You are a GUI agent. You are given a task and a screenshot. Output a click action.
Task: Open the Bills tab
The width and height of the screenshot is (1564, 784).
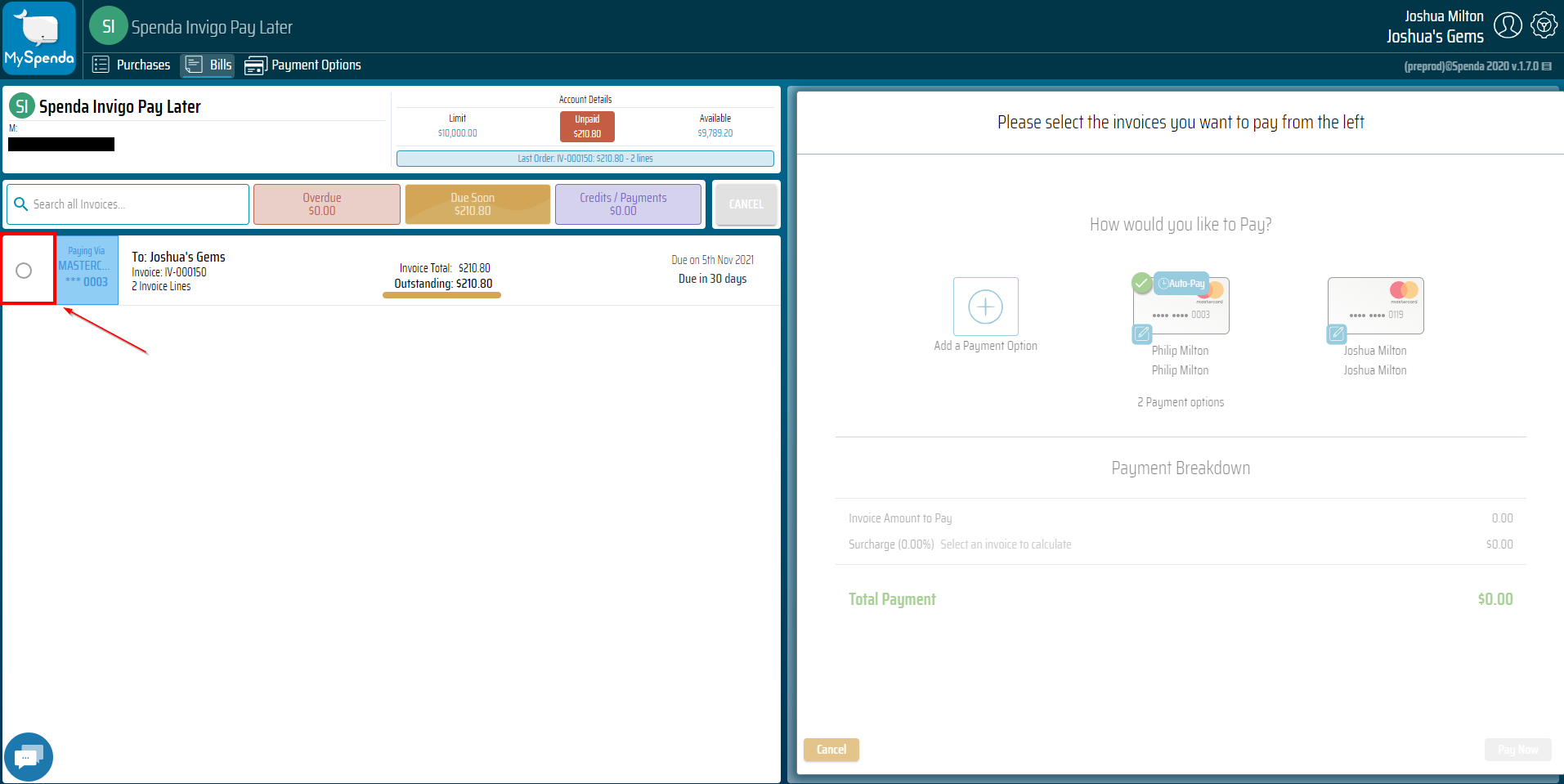[x=208, y=65]
